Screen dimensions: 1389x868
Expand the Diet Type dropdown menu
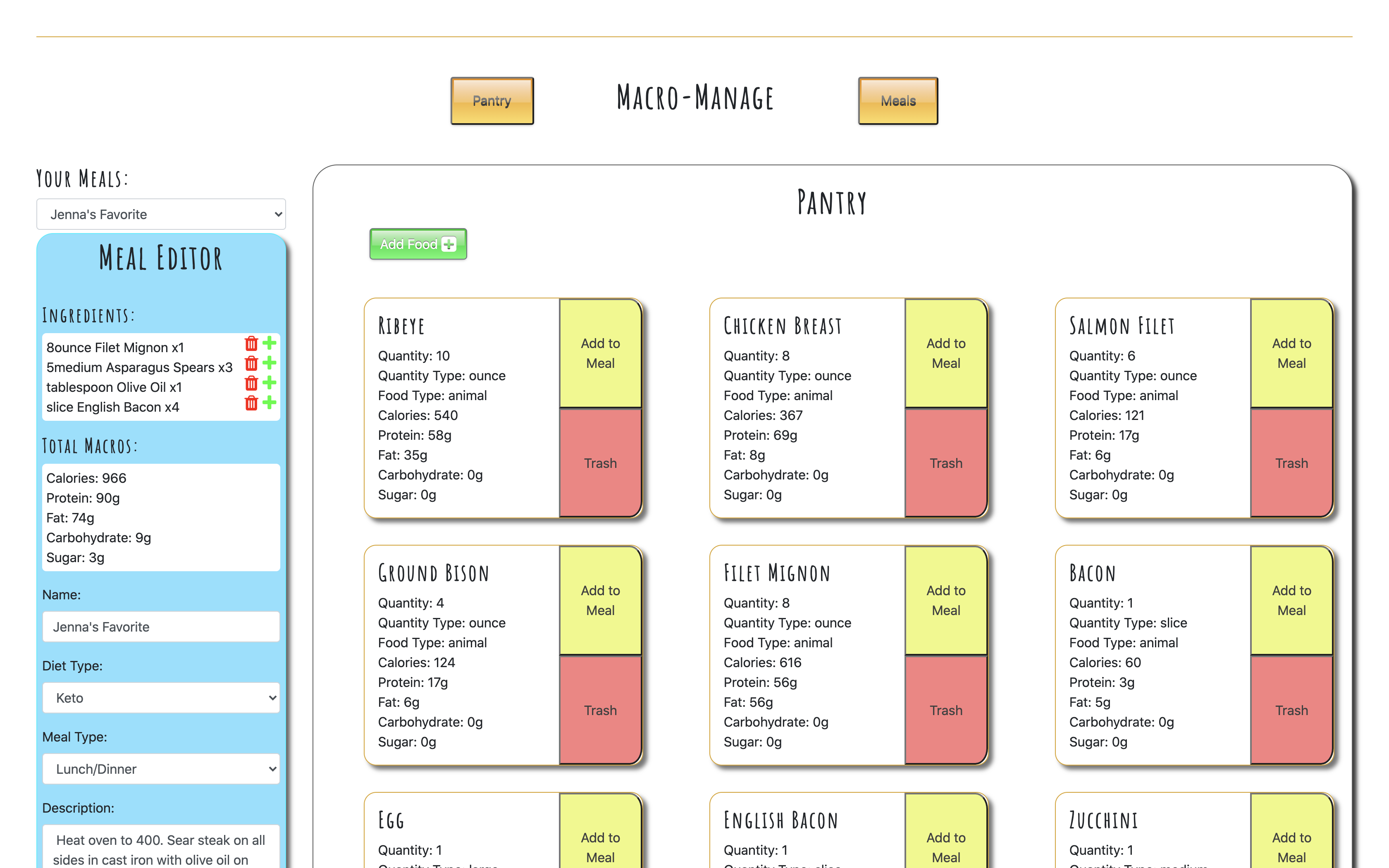coord(162,697)
